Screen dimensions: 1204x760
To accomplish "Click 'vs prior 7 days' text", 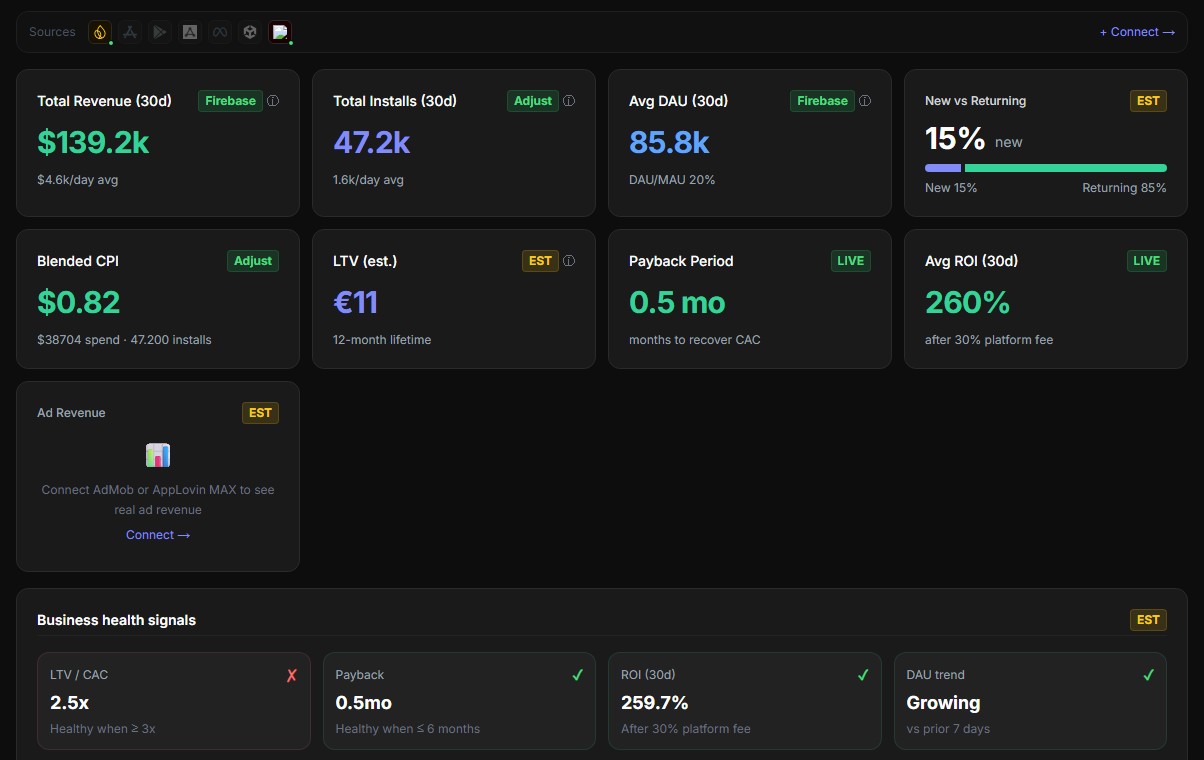I will (948, 729).
